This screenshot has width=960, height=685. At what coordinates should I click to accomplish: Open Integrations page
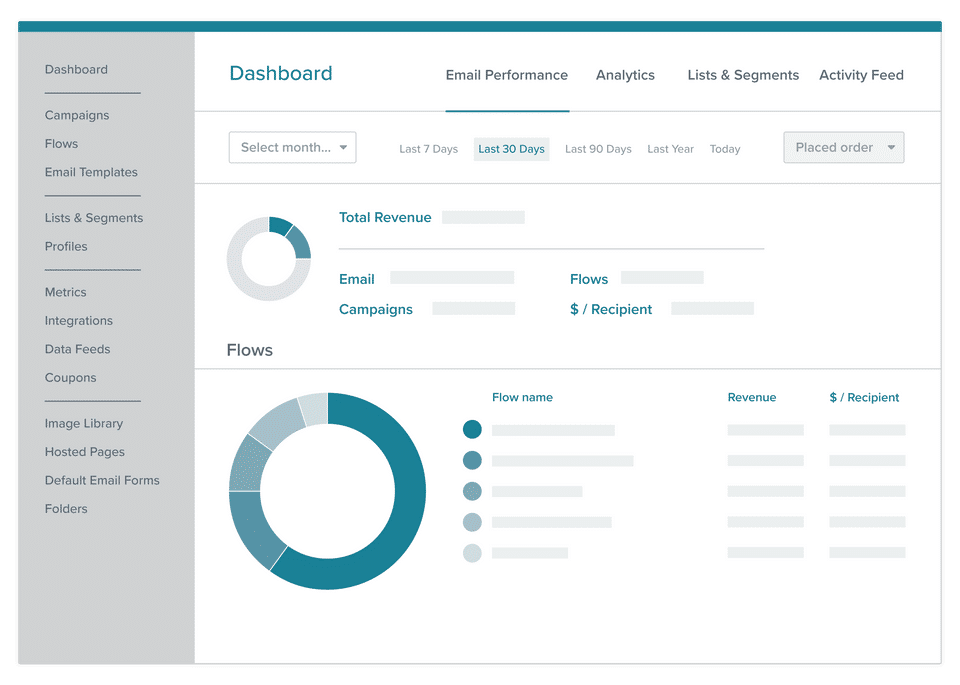(78, 321)
